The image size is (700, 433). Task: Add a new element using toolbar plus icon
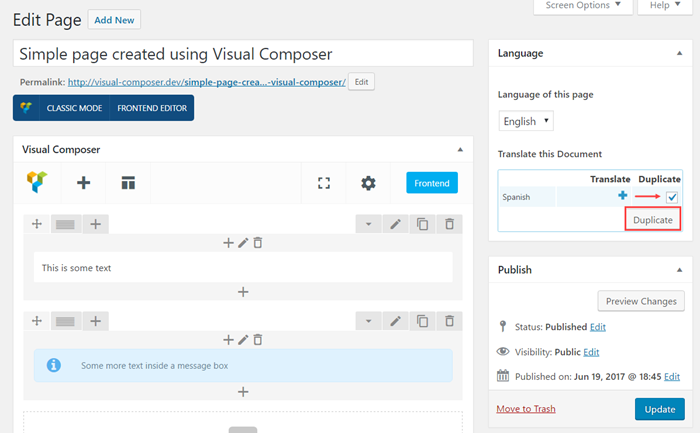click(83, 183)
